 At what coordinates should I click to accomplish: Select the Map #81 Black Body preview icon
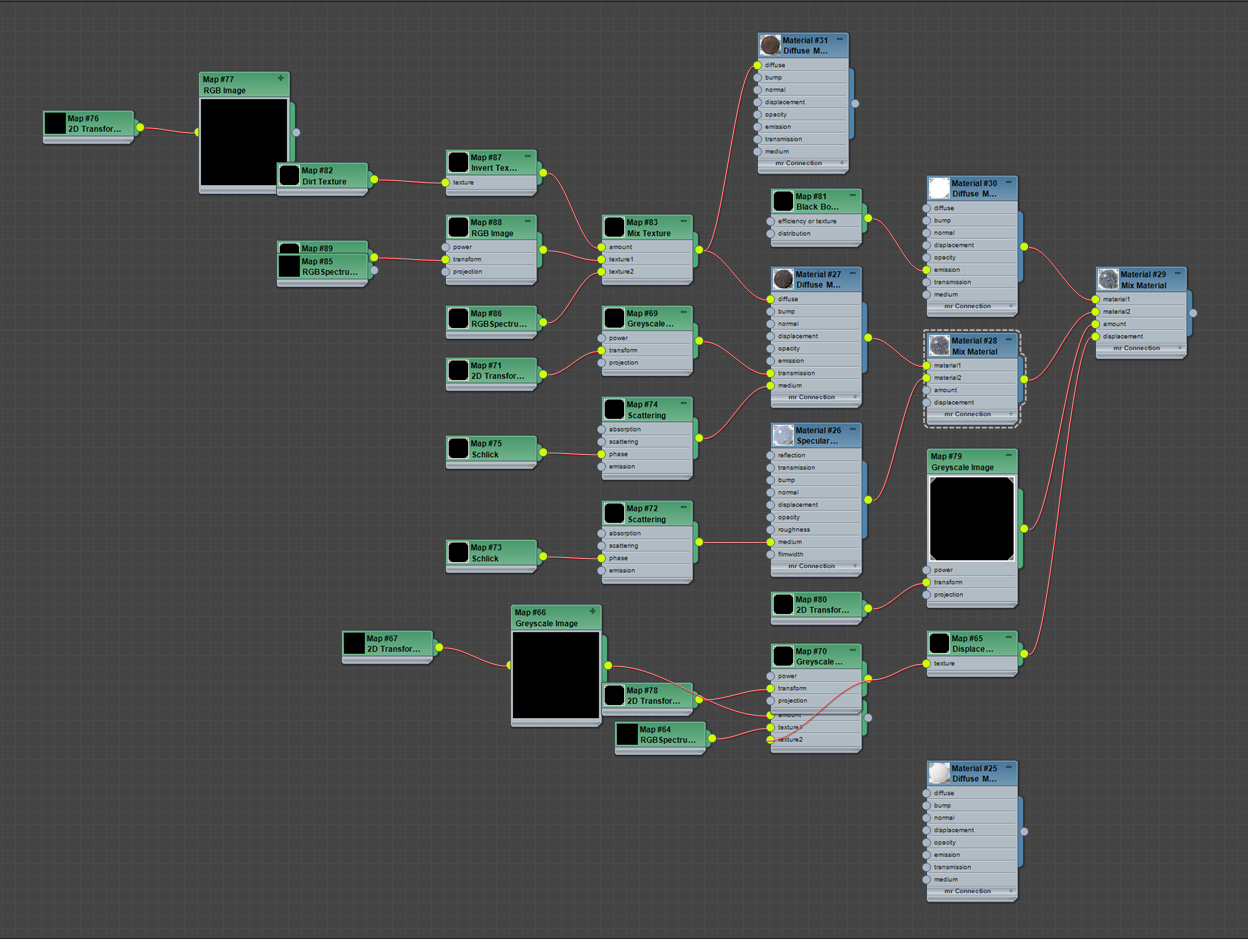[x=783, y=201]
